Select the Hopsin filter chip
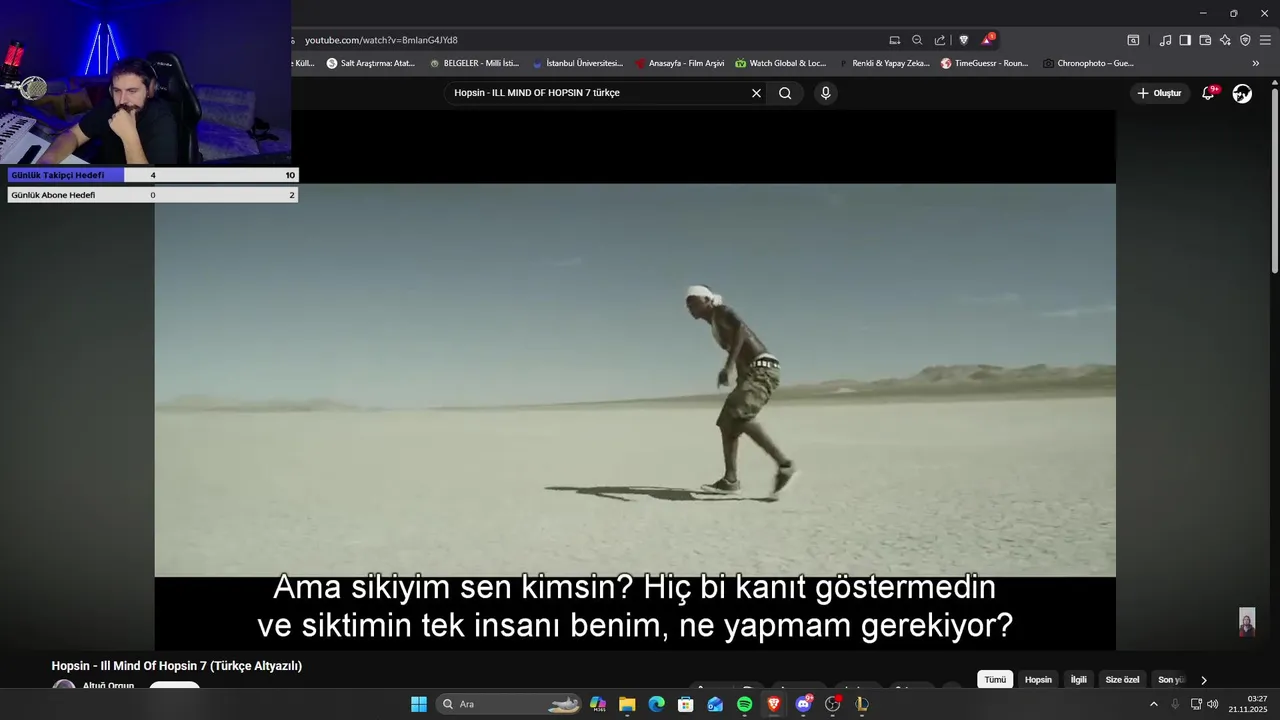 click(1038, 680)
